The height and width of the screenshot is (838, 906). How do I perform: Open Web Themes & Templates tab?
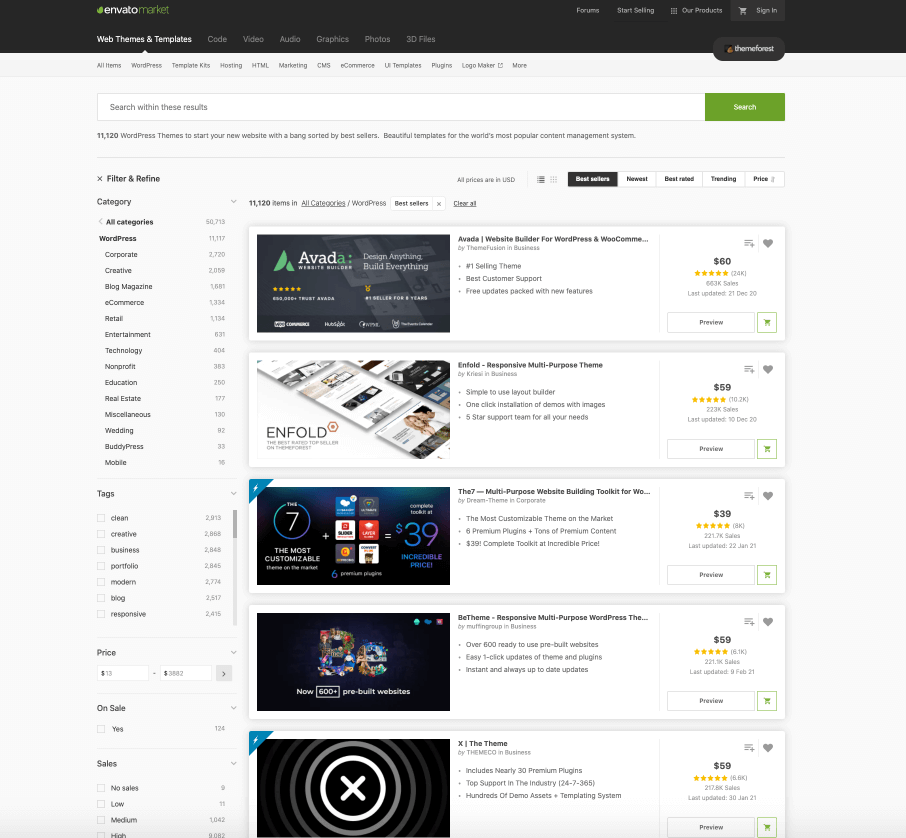click(x=144, y=39)
